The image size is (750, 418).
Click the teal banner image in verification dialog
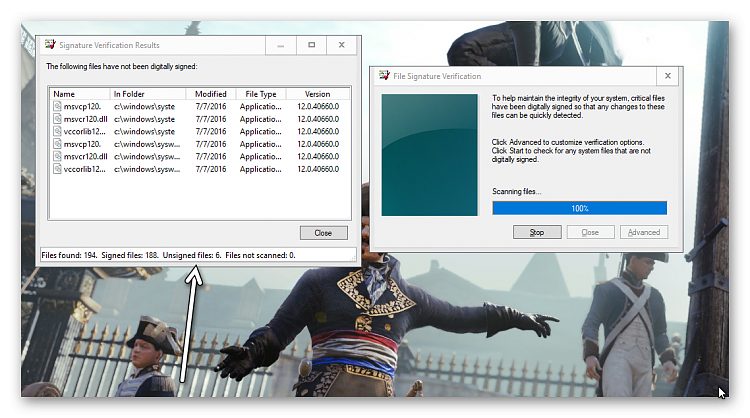pyautogui.click(x=430, y=154)
